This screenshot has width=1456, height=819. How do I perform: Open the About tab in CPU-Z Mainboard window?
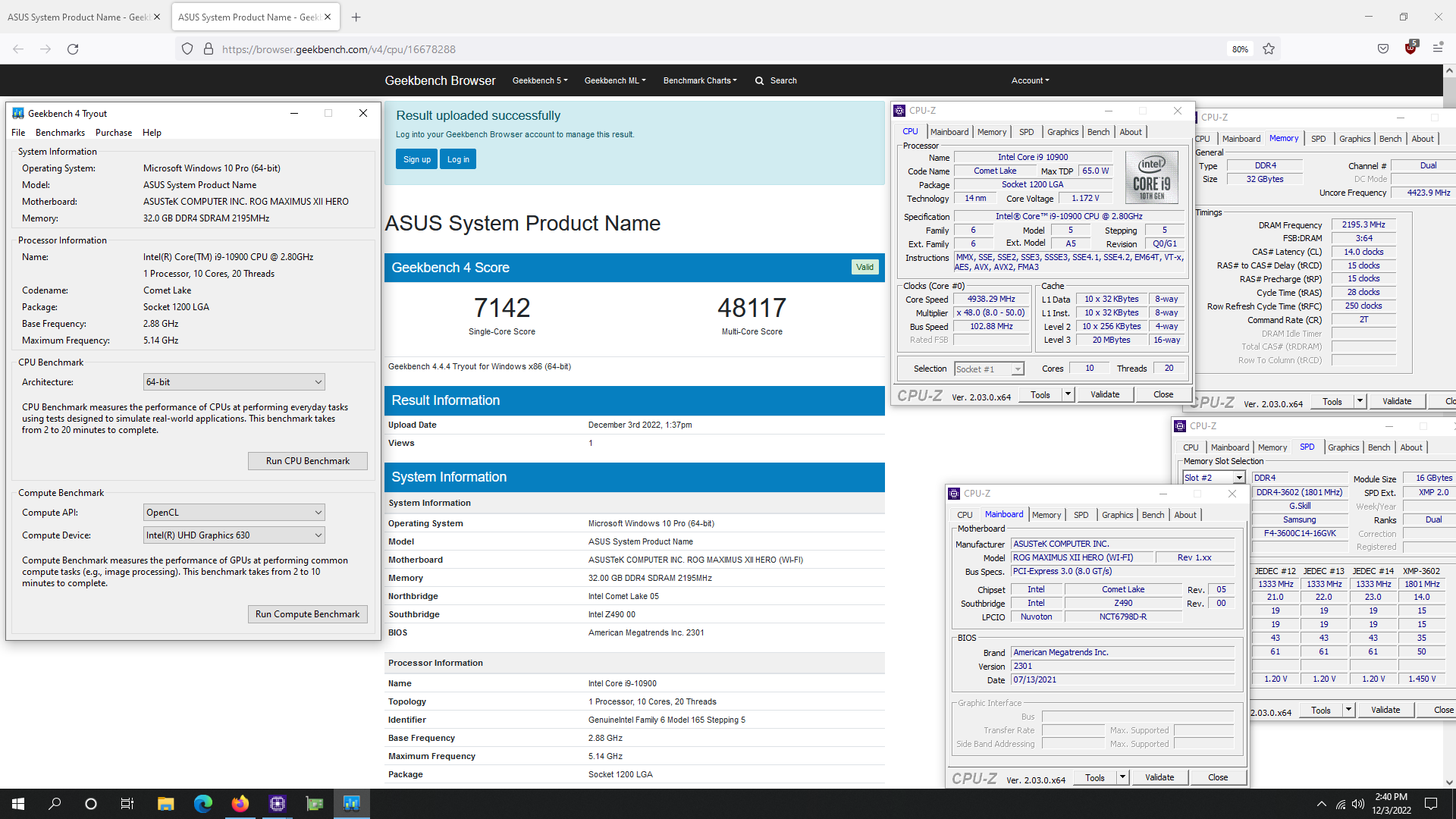point(1185,515)
